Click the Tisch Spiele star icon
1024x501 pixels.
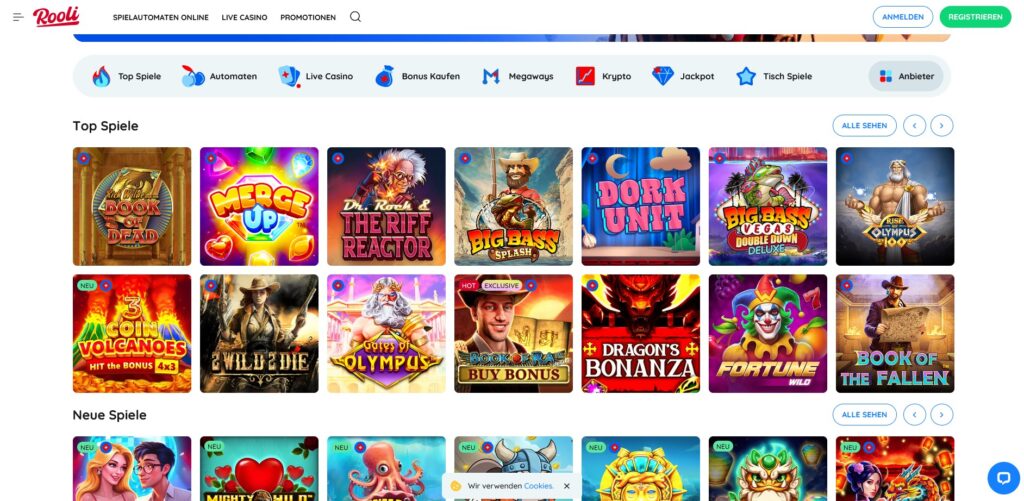pos(746,76)
